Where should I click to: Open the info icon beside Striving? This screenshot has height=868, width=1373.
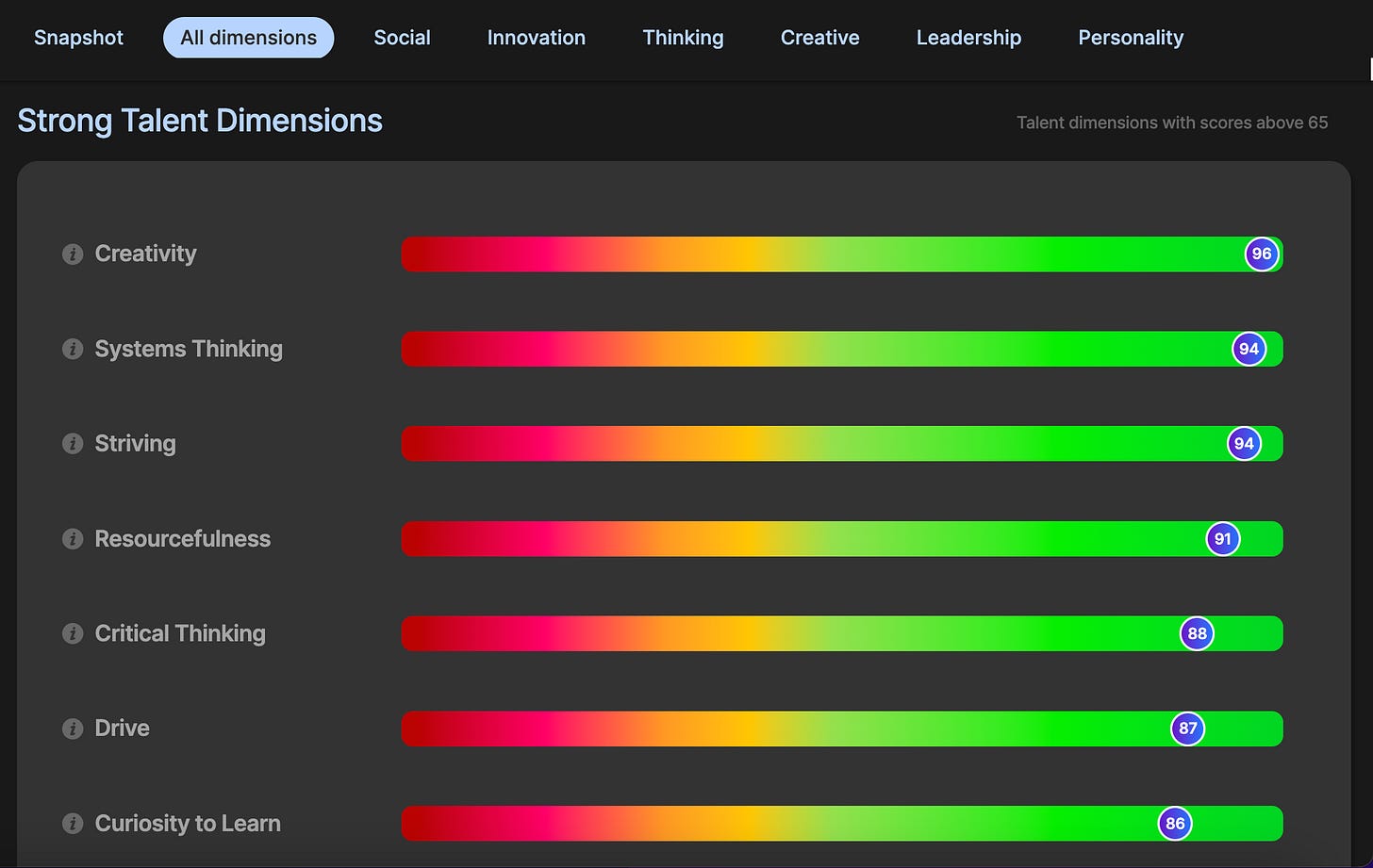[x=73, y=444]
